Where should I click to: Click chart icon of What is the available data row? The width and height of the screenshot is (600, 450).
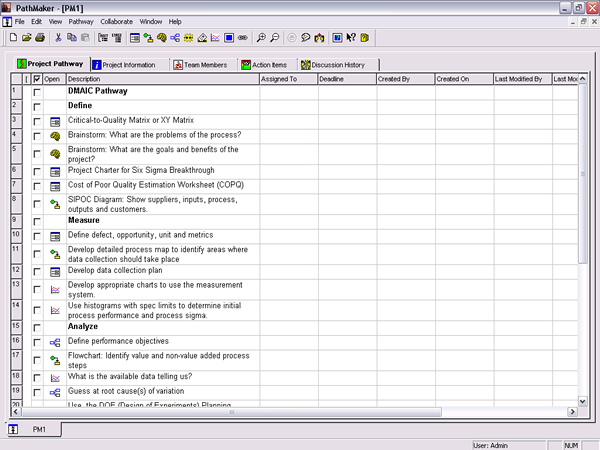[55, 378]
